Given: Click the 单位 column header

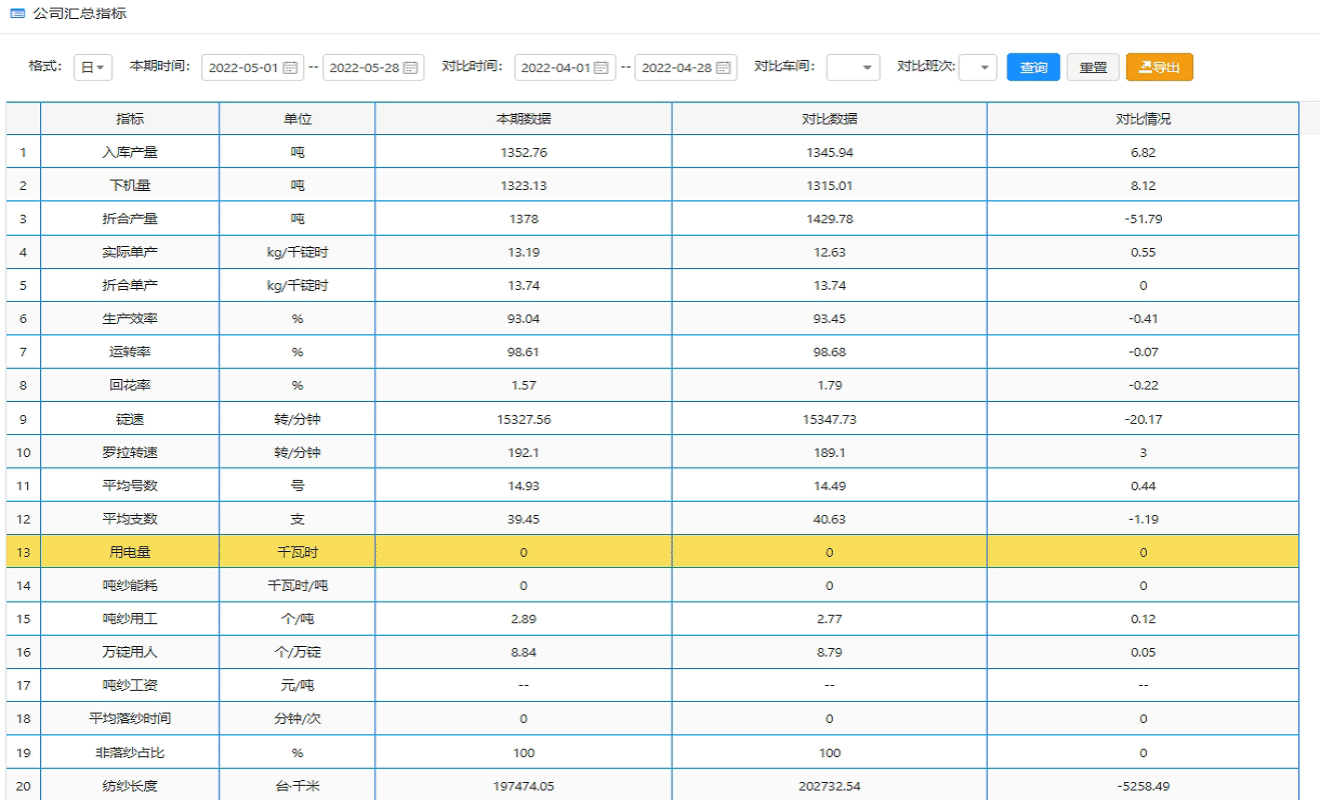Looking at the screenshot, I should pos(298,119).
